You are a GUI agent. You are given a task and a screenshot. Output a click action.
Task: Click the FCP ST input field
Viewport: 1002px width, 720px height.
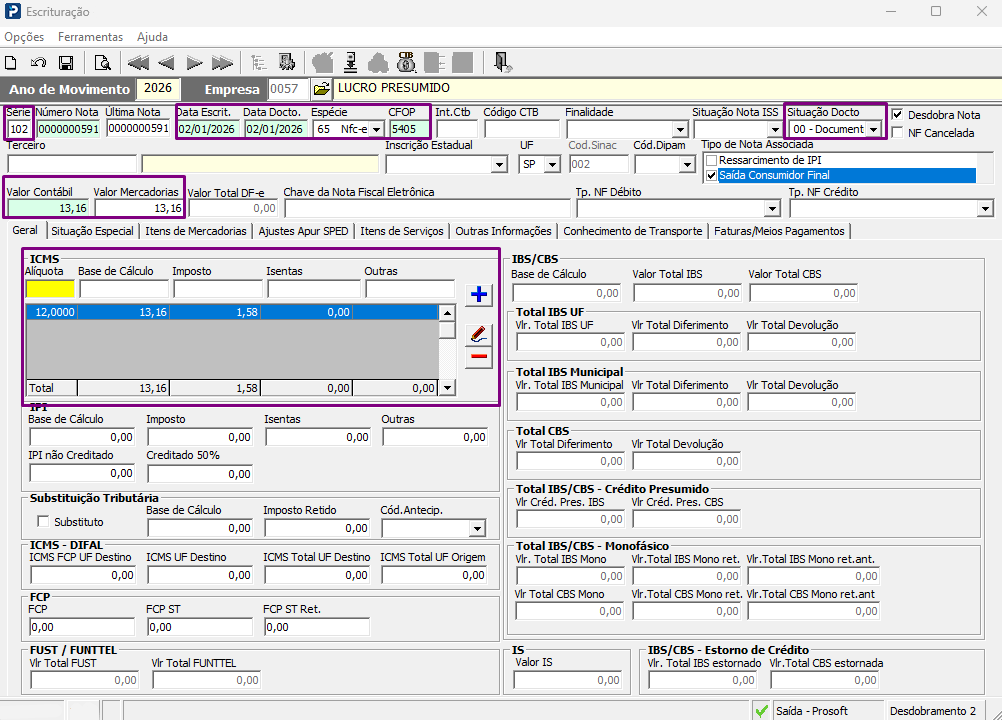200,627
